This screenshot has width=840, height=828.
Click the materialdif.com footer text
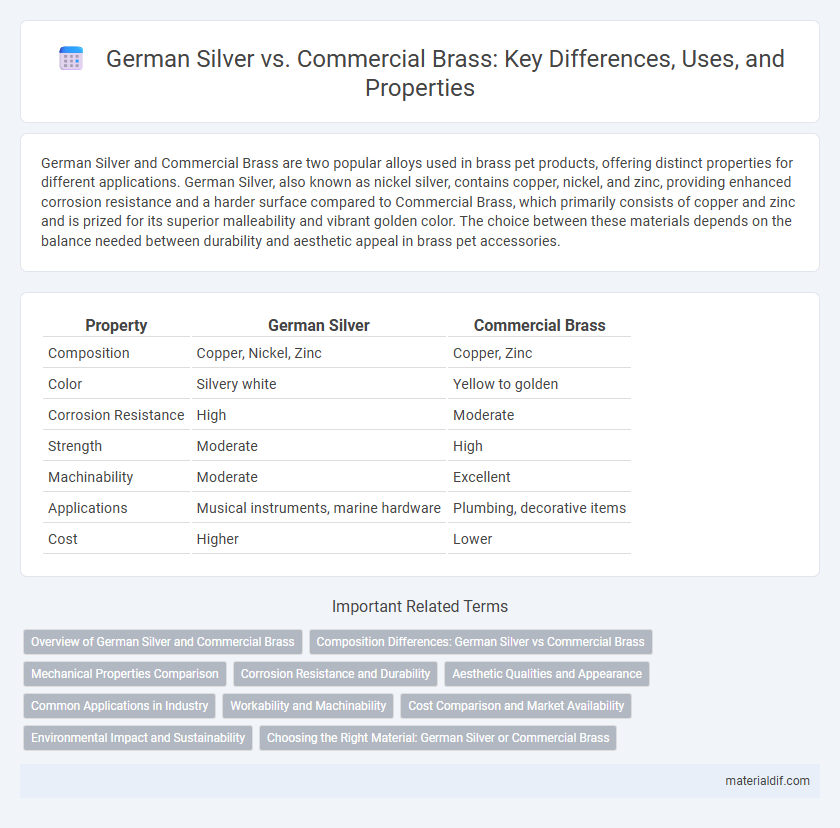[767, 781]
